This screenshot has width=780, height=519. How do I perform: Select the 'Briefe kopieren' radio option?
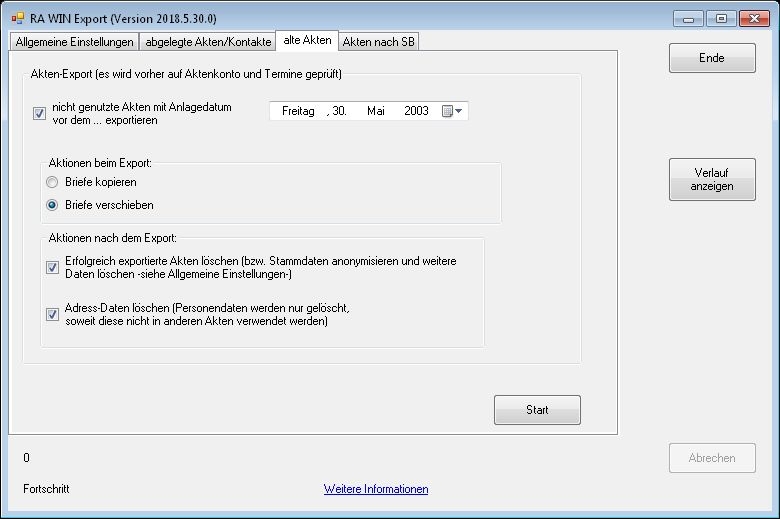(53, 182)
